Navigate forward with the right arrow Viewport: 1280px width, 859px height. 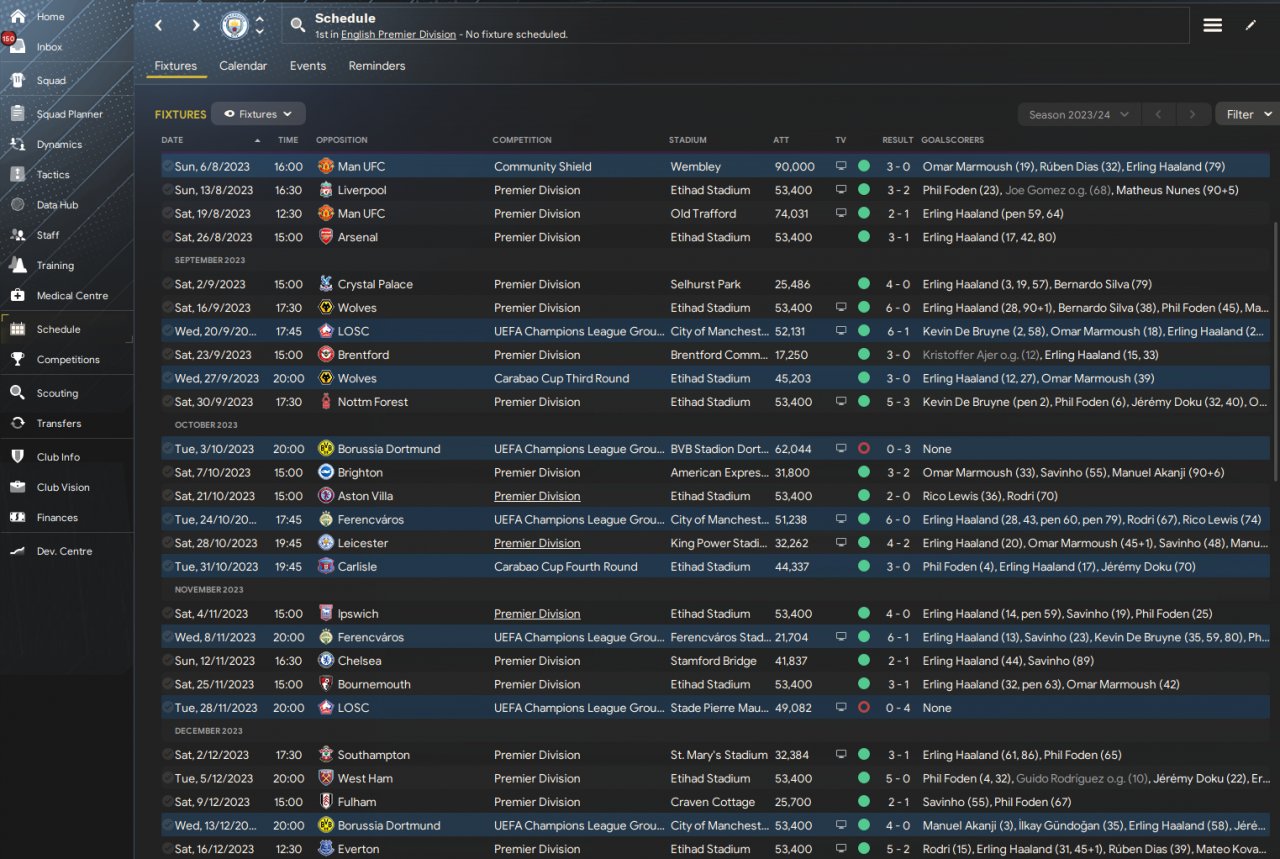tap(196, 26)
